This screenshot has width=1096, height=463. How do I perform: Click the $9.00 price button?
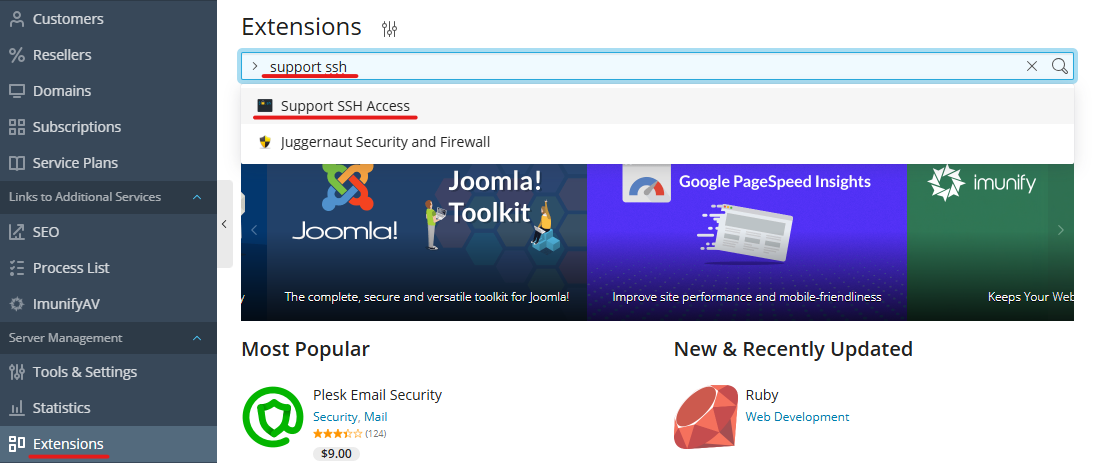click(x=336, y=454)
